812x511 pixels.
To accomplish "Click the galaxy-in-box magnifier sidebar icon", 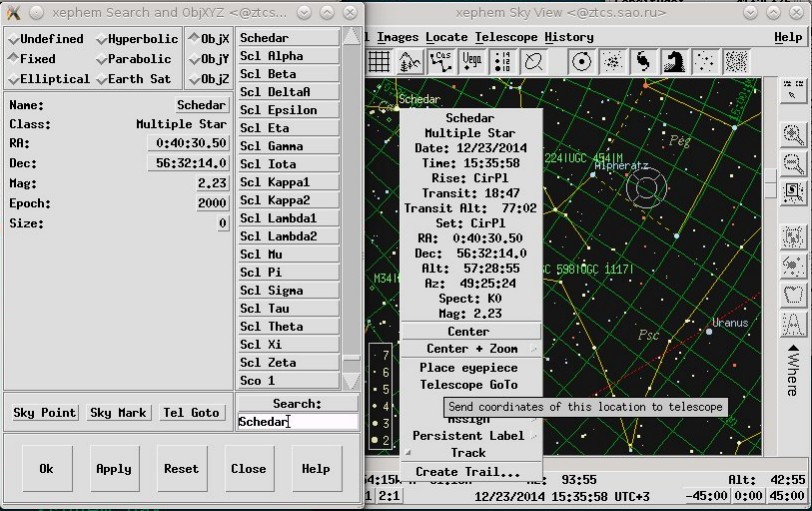I will pyautogui.click(x=793, y=194).
